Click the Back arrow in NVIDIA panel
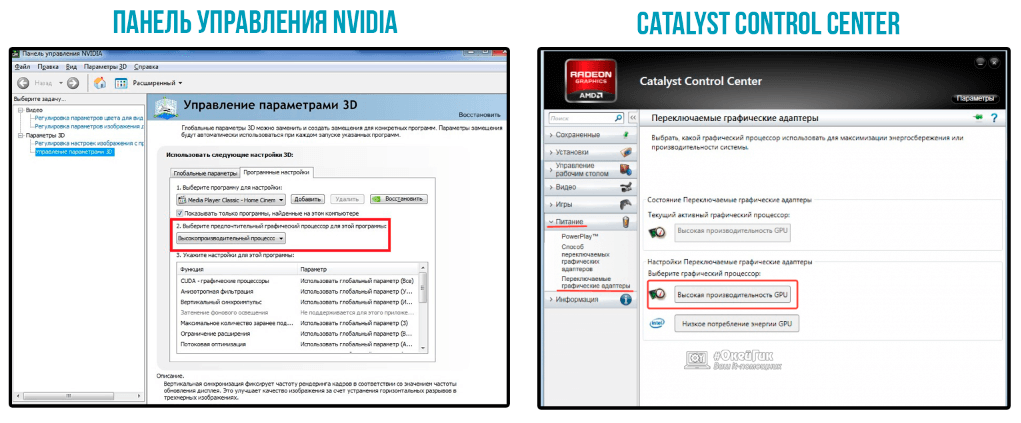The image size is (1021, 423). (x=25, y=83)
